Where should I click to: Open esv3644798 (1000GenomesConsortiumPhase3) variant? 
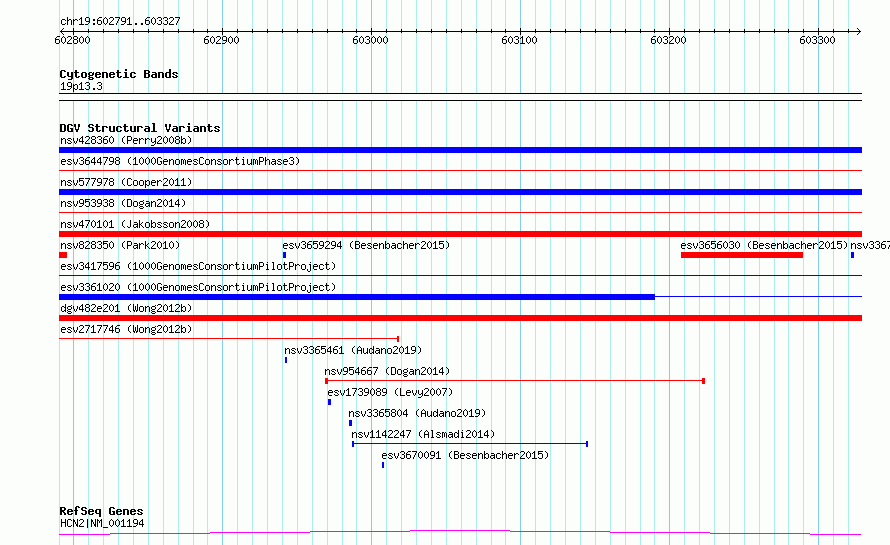(x=180, y=161)
